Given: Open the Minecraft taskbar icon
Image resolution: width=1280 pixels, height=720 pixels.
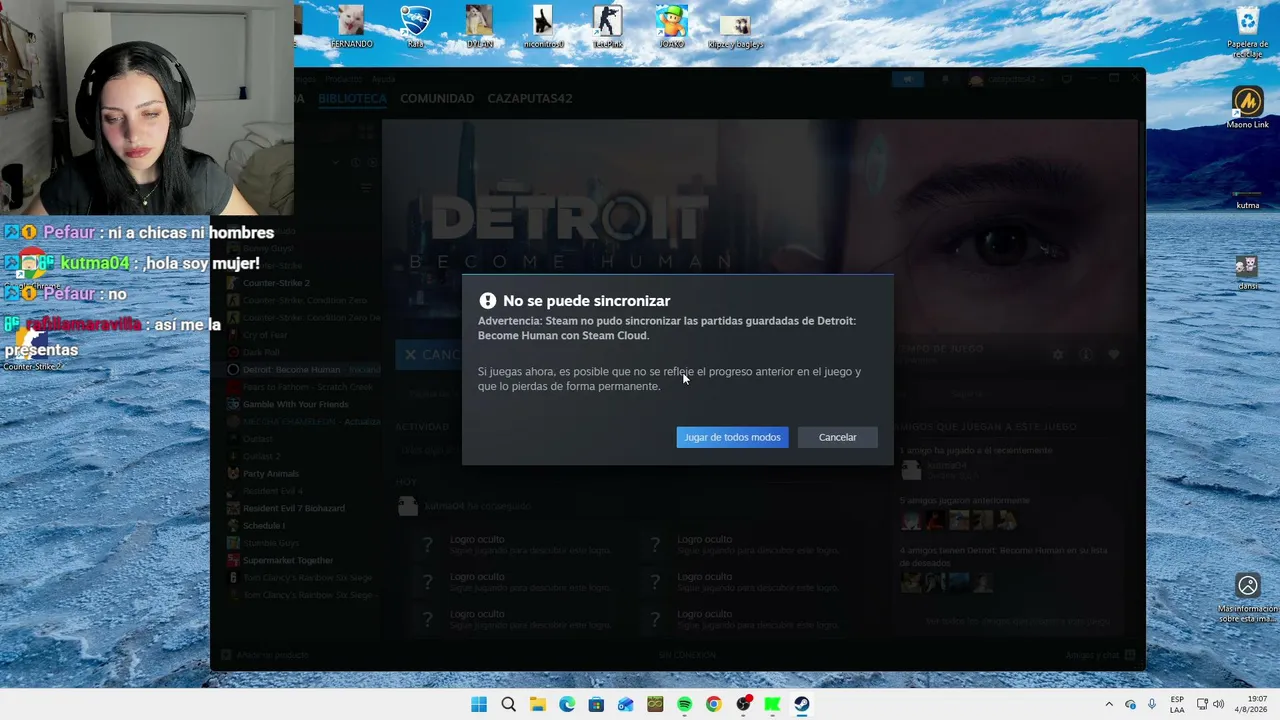Looking at the screenshot, I should point(655,704).
